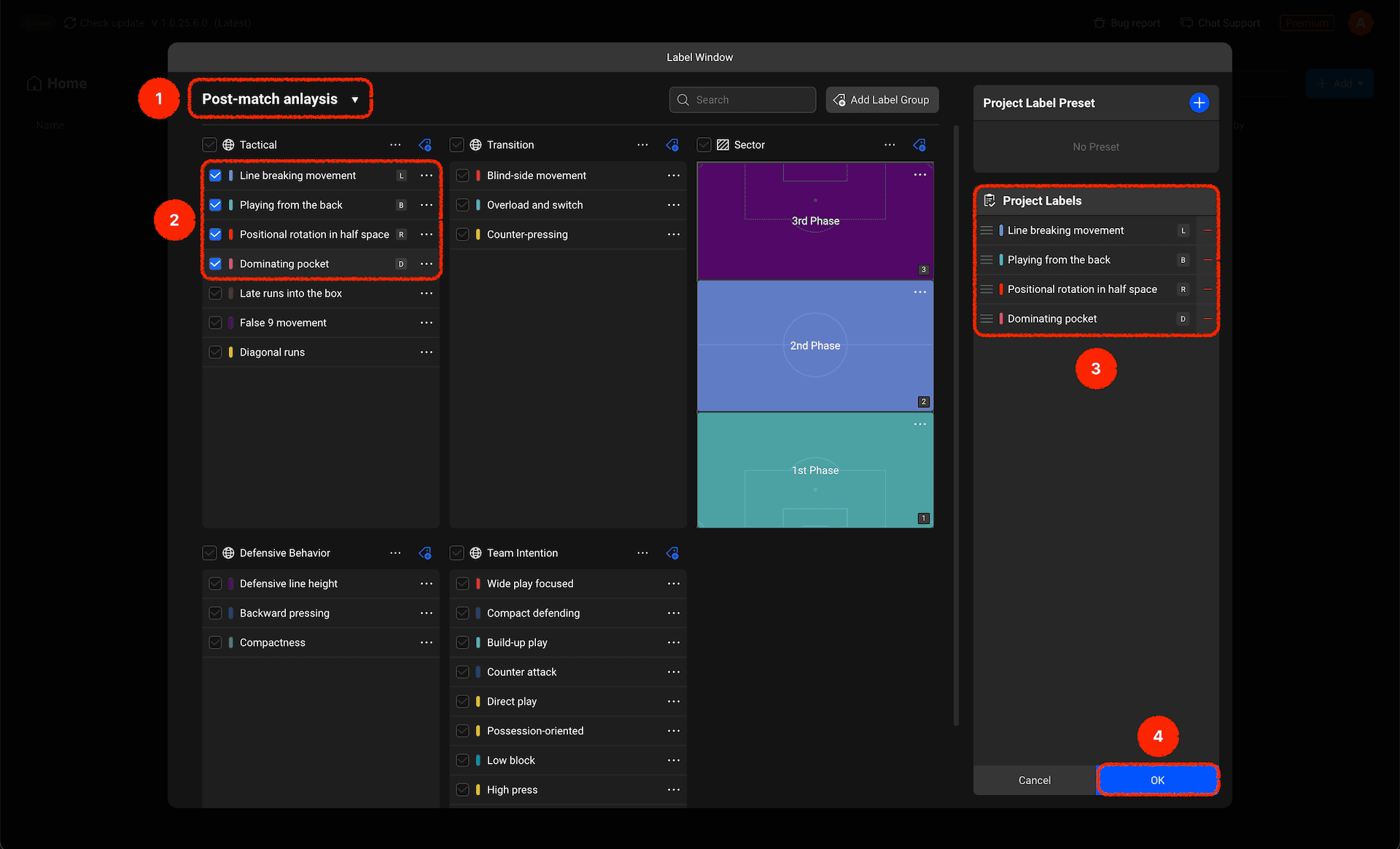The height and width of the screenshot is (849, 1400).
Task: Click the tag icon beside Sector group
Action: click(x=919, y=145)
